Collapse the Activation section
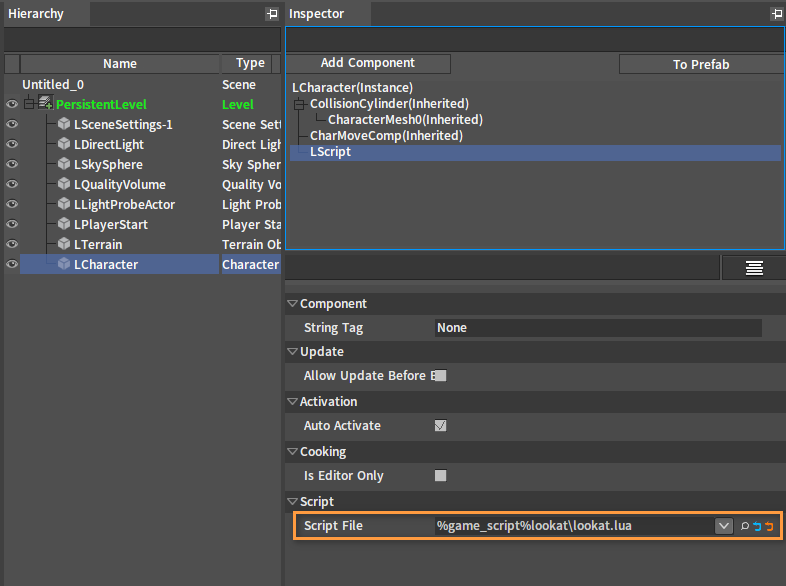This screenshot has width=786, height=586. tap(292, 401)
